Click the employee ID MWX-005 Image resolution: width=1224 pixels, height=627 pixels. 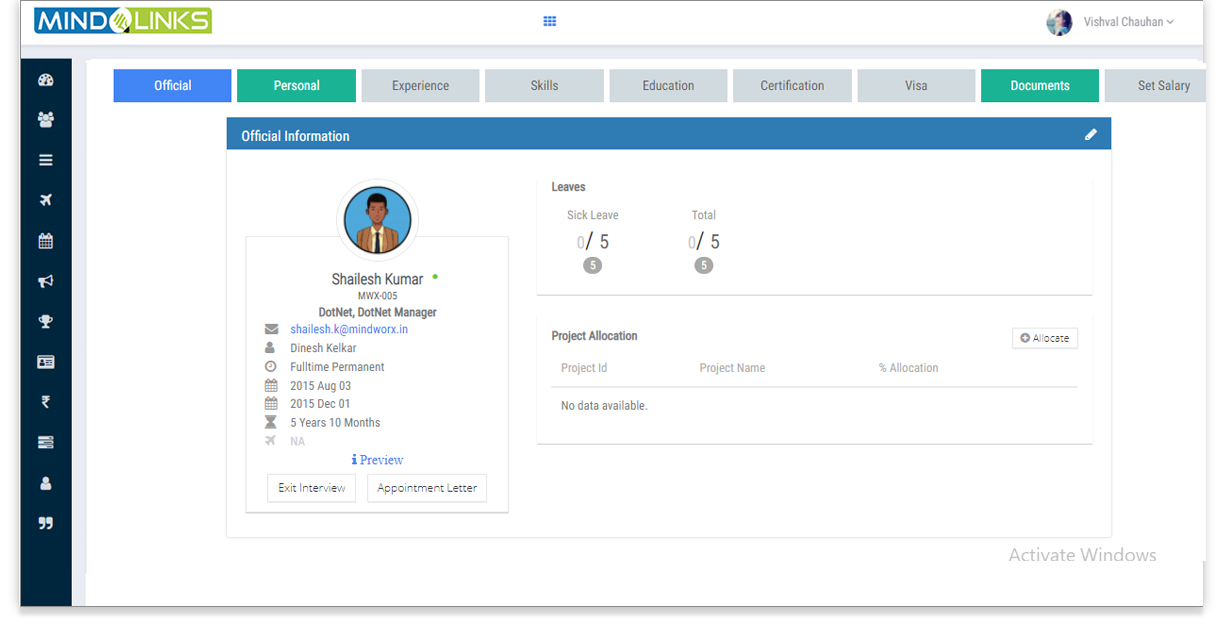[x=378, y=296]
